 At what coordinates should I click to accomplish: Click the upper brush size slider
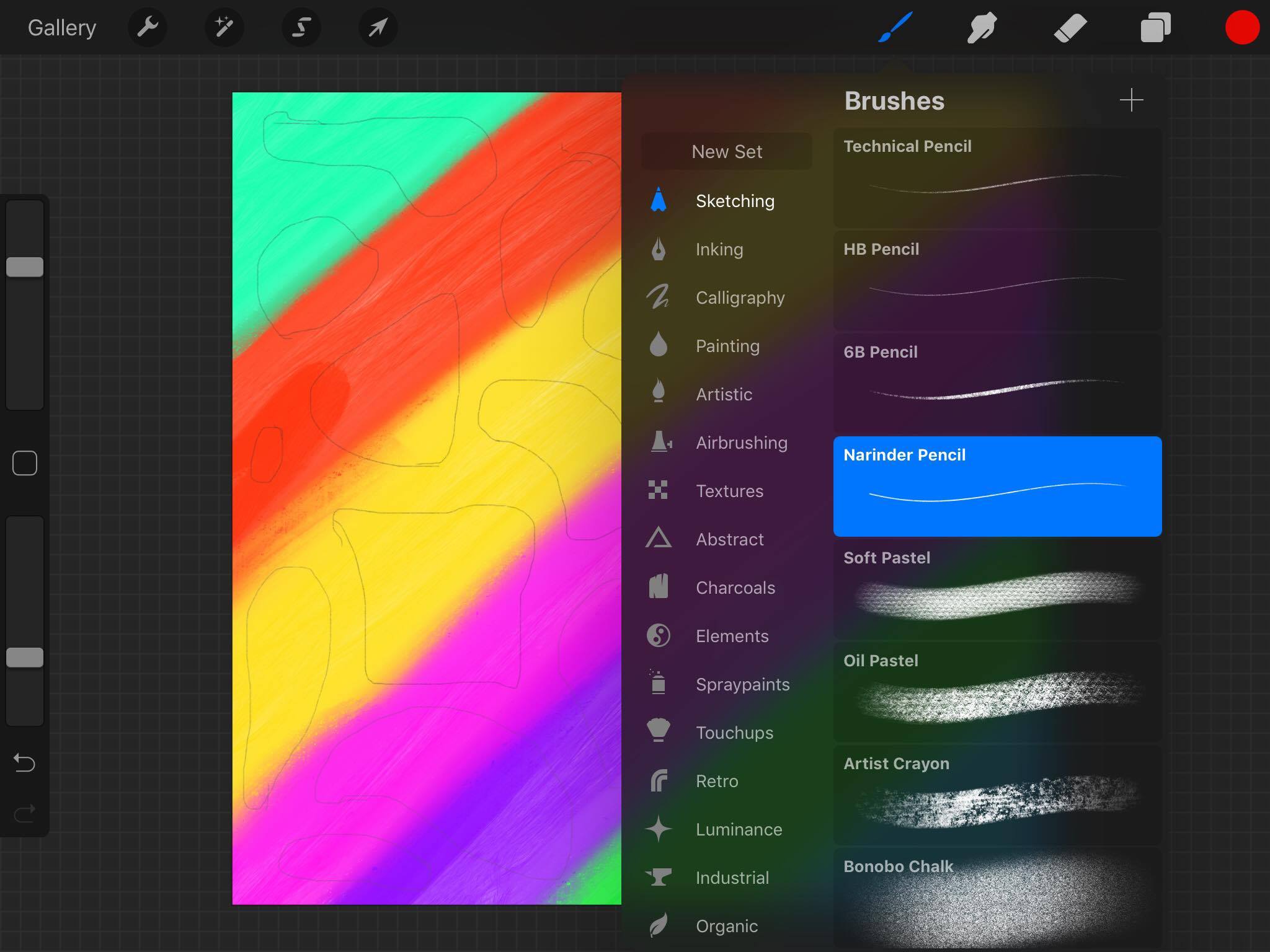[x=25, y=304]
